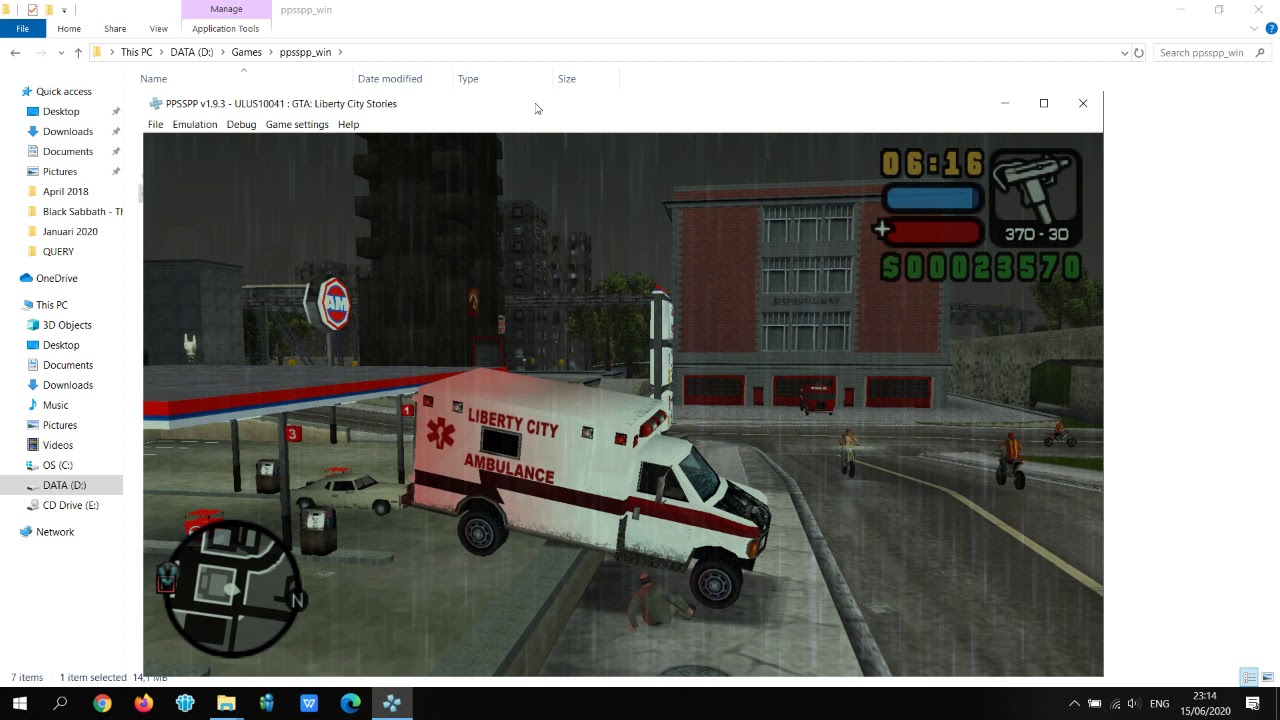The height and width of the screenshot is (720, 1280).
Task: Select Games in the address breadcrumb
Action: (246, 52)
